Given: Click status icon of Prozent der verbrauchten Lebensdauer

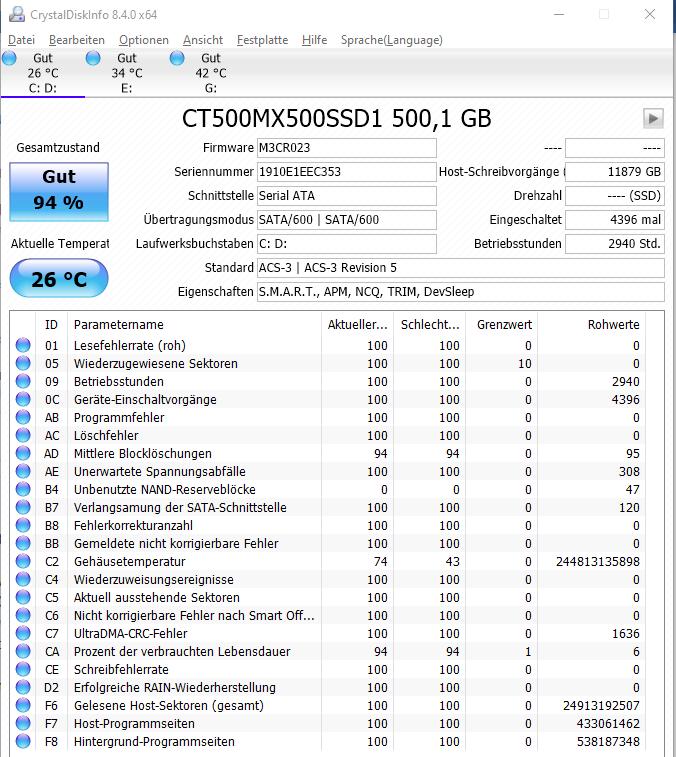Looking at the screenshot, I should click(23, 651).
